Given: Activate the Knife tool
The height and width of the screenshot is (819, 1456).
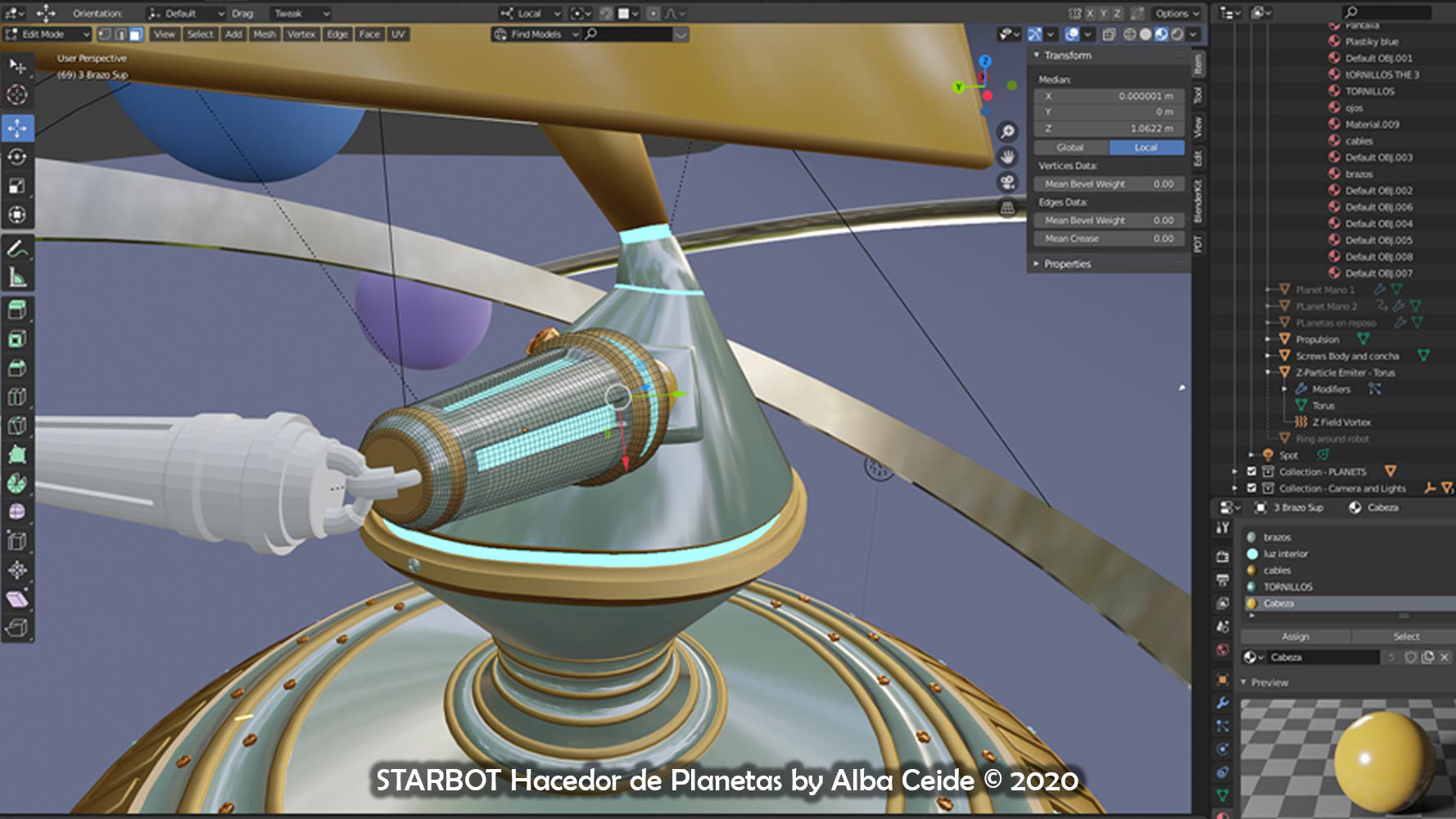Looking at the screenshot, I should (x=16, y=426).
